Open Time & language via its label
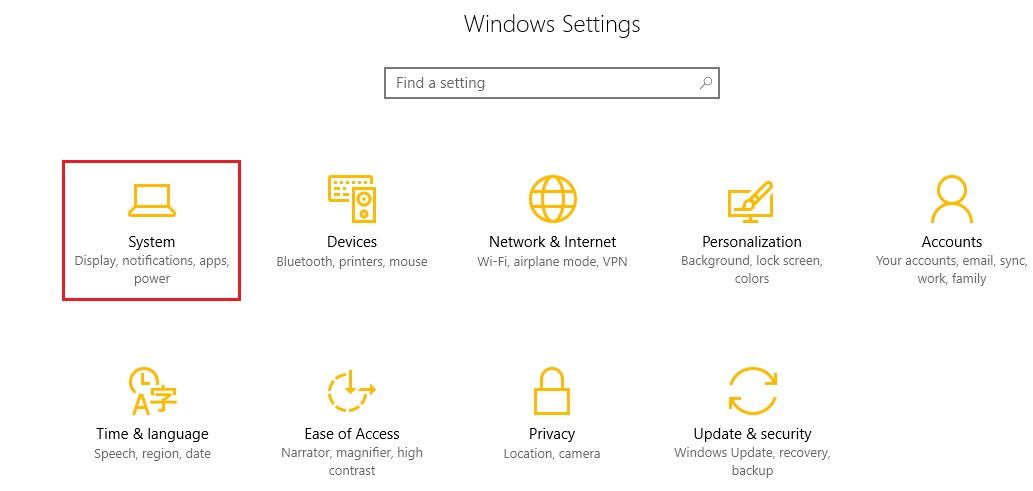This screenshot has height=491, width=1033. coord(152,434)
